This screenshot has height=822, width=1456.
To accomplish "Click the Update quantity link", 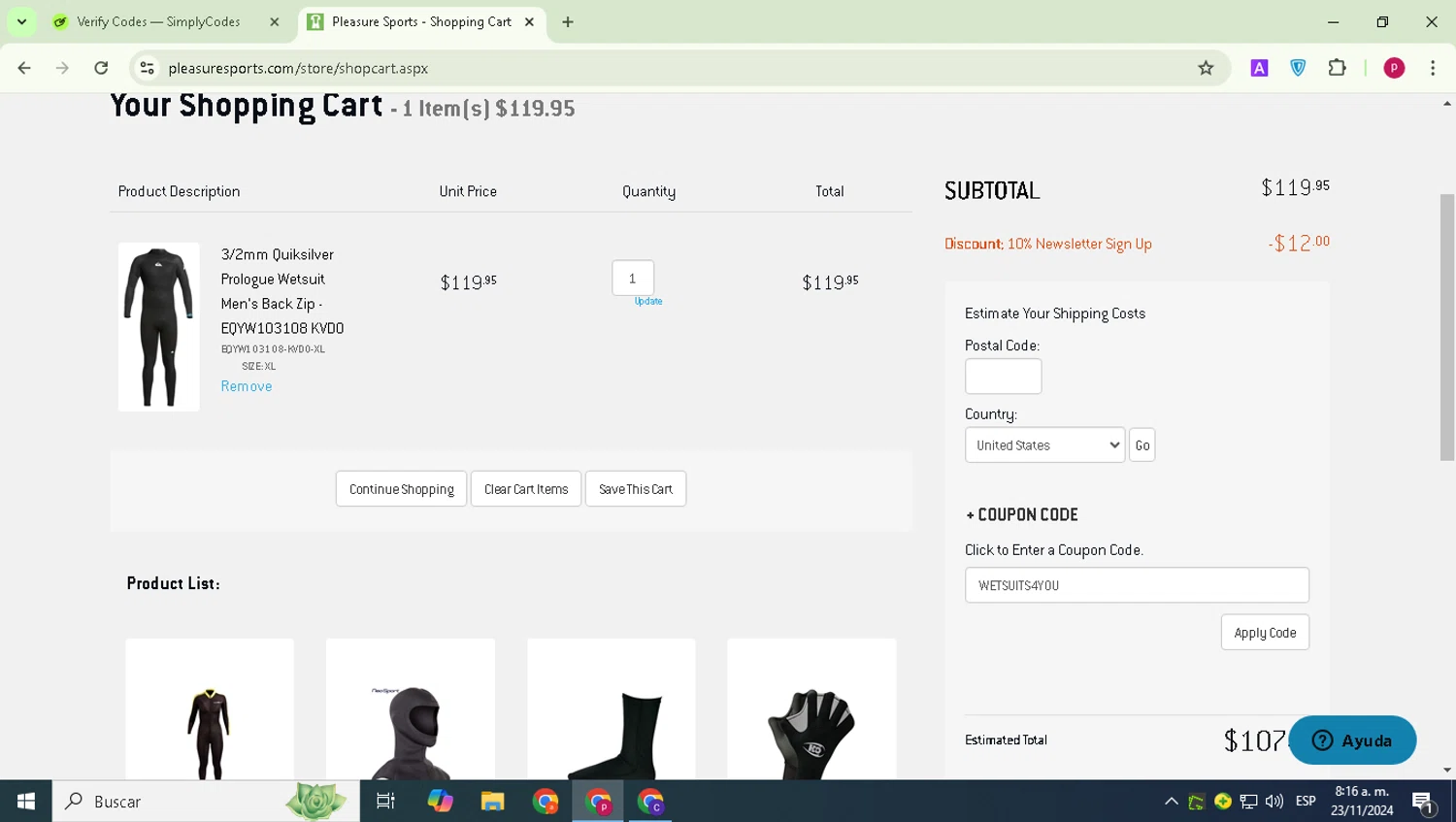I will point(648,302).
